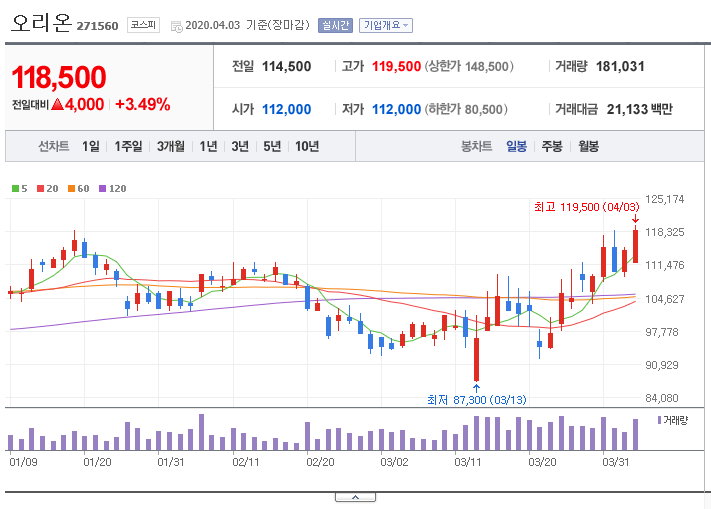Click the 코스피 market badge
Viewport: 711px width, 509px height.
[x=143, y=24]
